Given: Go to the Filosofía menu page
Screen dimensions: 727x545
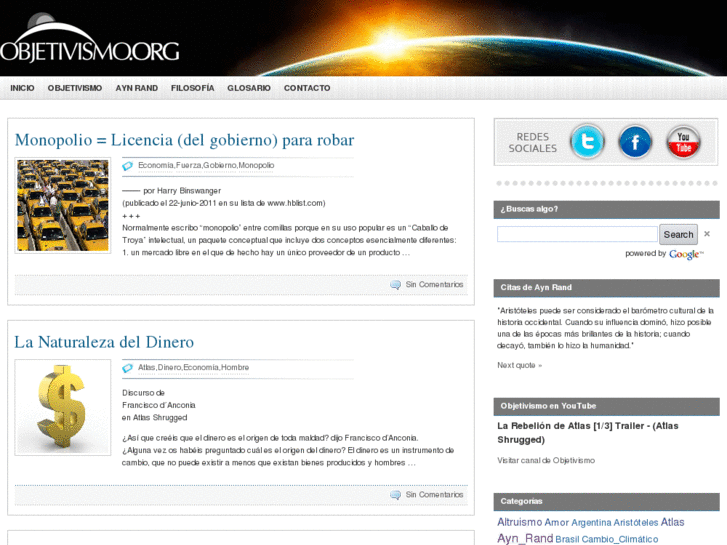Looking at the screenshot, I should [x=192, y=88].
